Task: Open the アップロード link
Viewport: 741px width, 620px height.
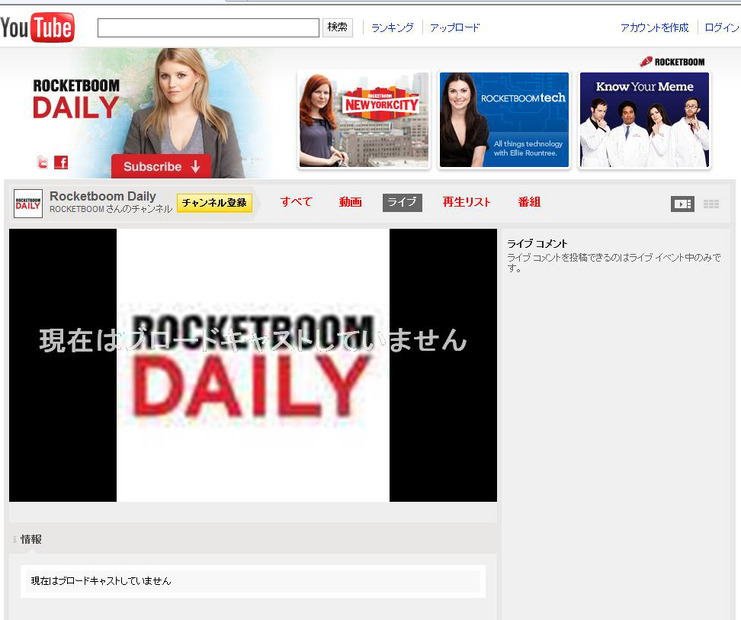Action: click(455, 27)
